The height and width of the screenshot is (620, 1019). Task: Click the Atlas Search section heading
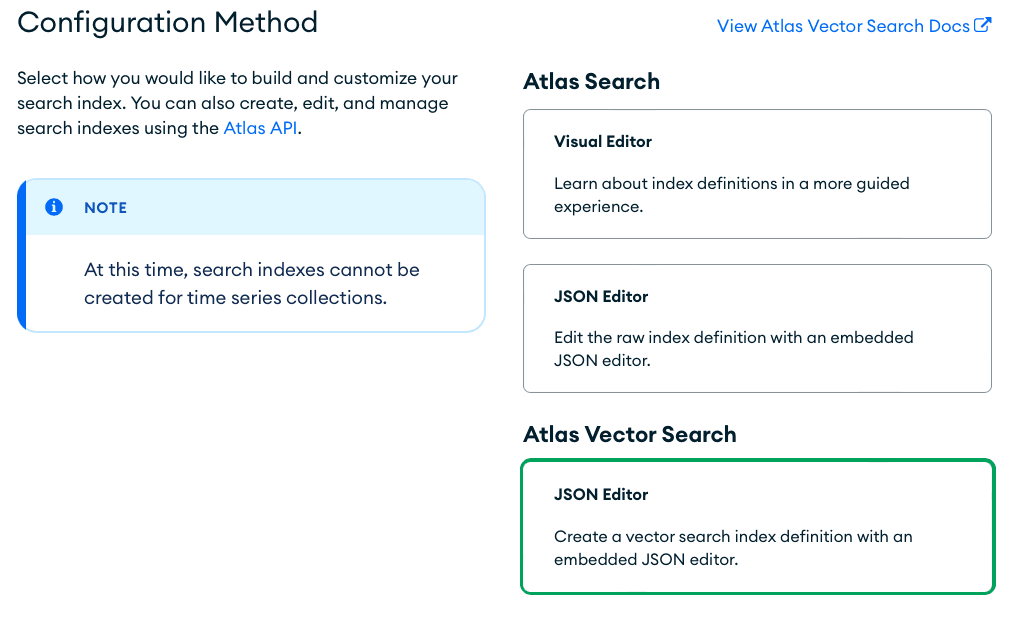591,82
